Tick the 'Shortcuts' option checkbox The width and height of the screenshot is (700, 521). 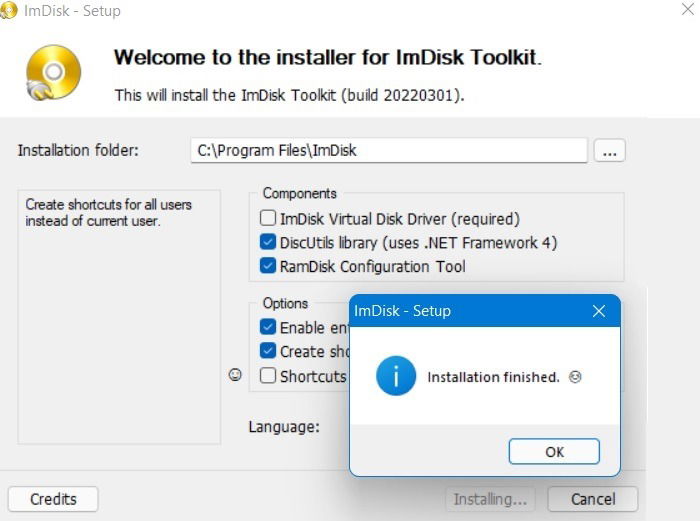(x=268, y=375)
